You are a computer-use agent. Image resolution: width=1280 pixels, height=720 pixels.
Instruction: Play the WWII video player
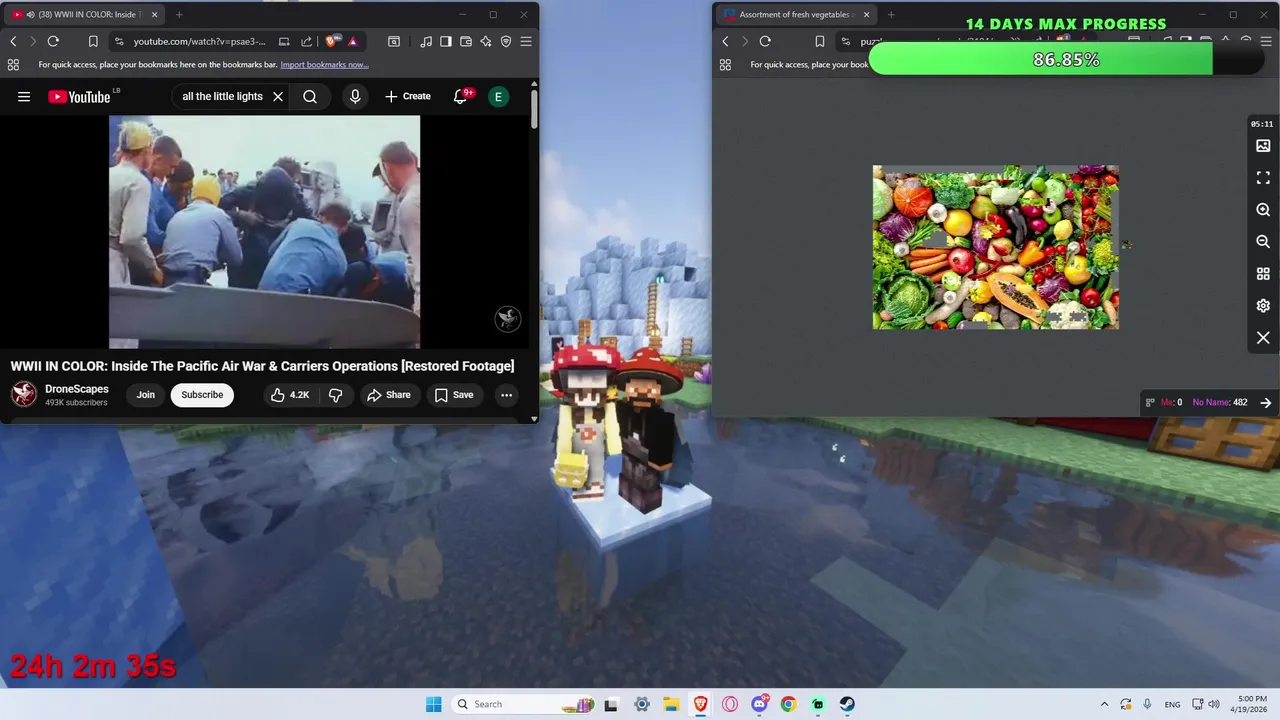point(264,232)
